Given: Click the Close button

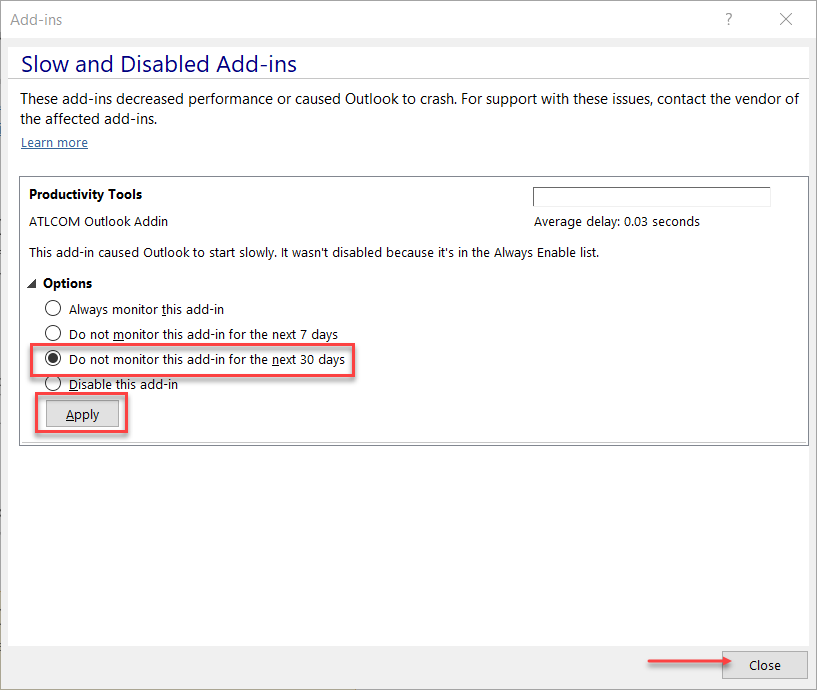Looking at the screenshot, I should coord(764,665).
